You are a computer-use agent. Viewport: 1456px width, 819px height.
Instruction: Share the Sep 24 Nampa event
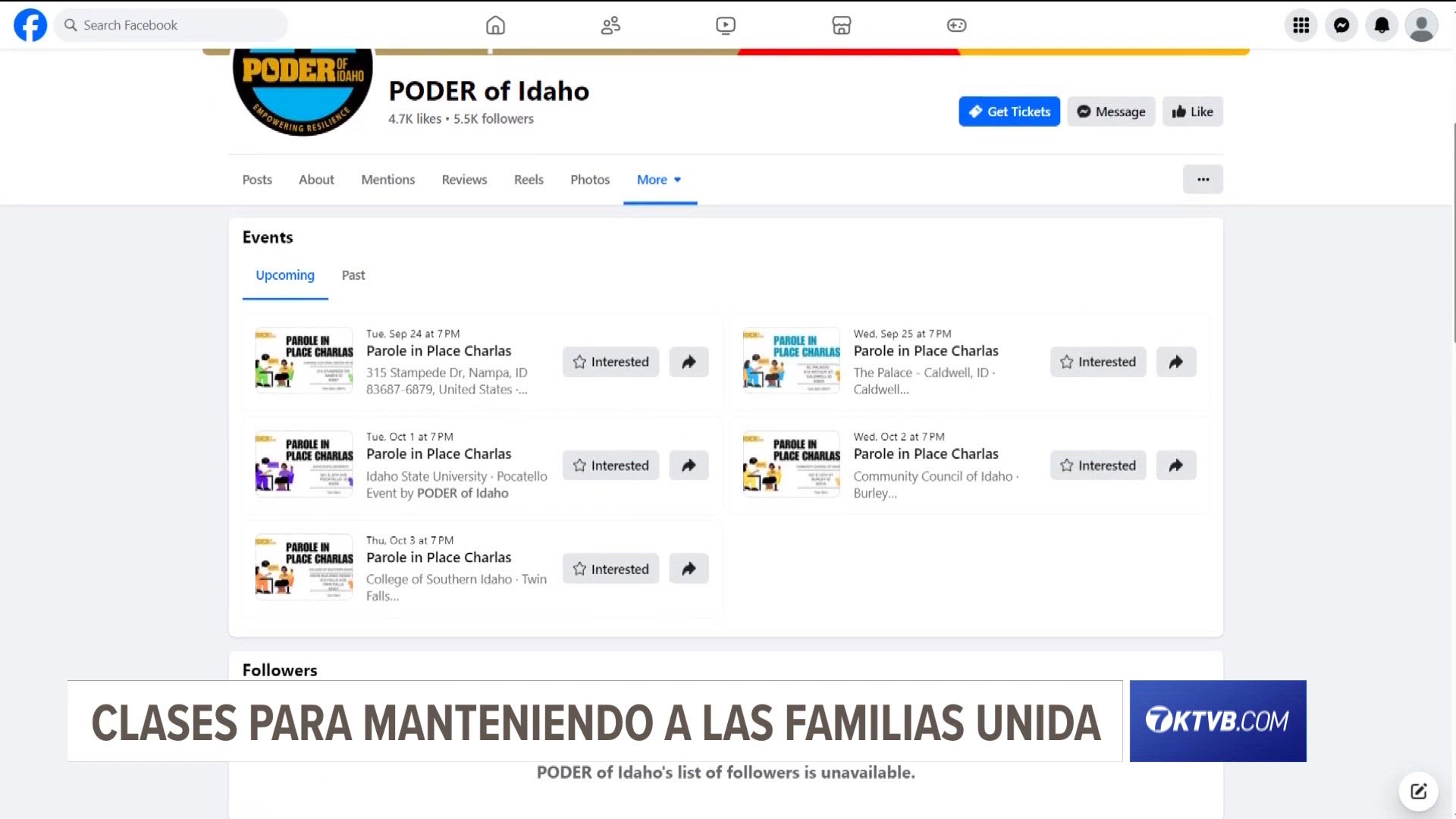coord(689,362)
